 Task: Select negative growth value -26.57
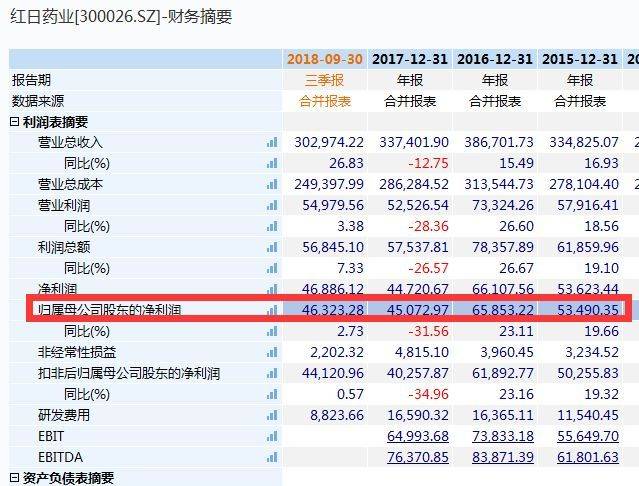[x=428, y=268]
